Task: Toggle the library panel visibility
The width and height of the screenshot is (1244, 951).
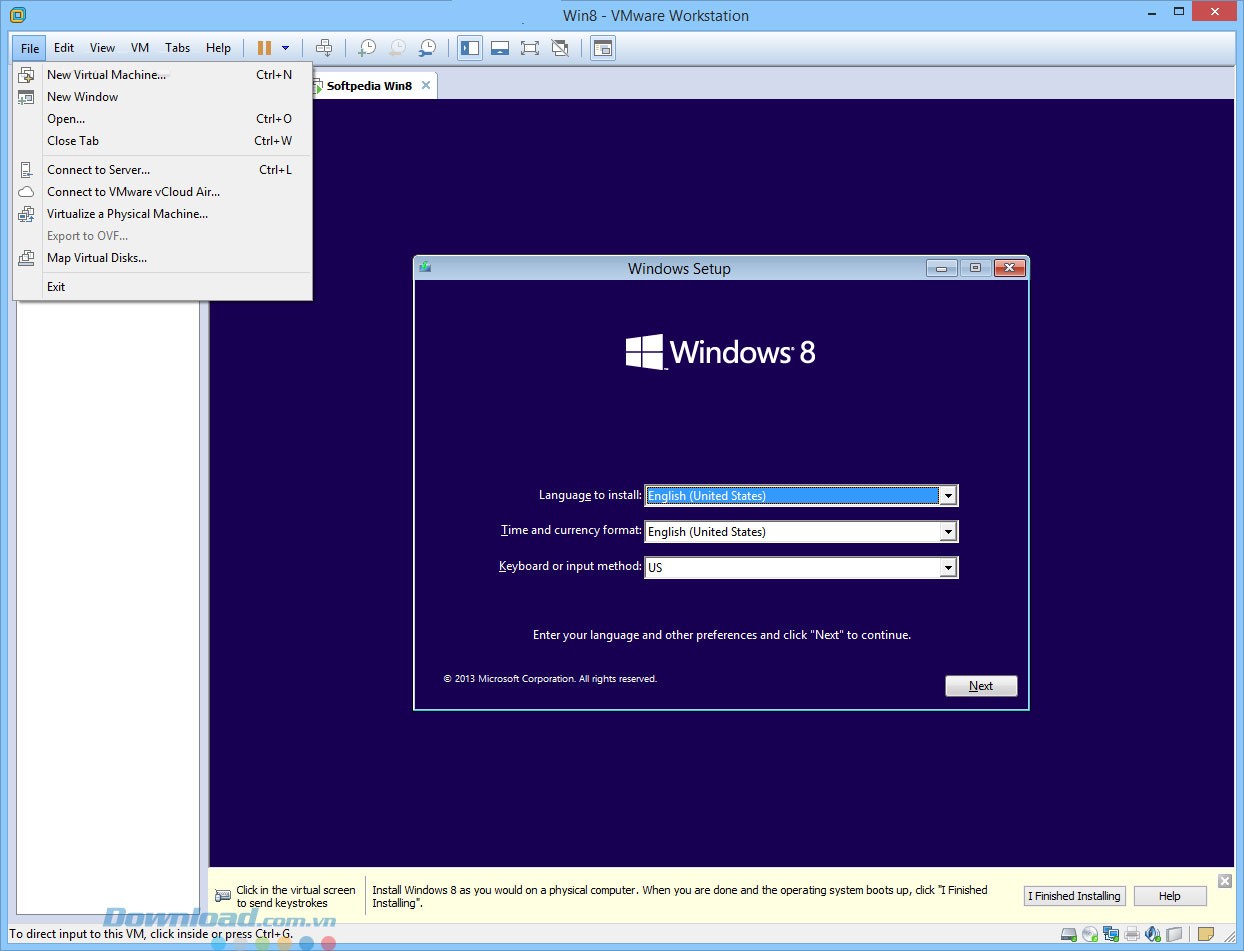Action: [x=470, y=47]
